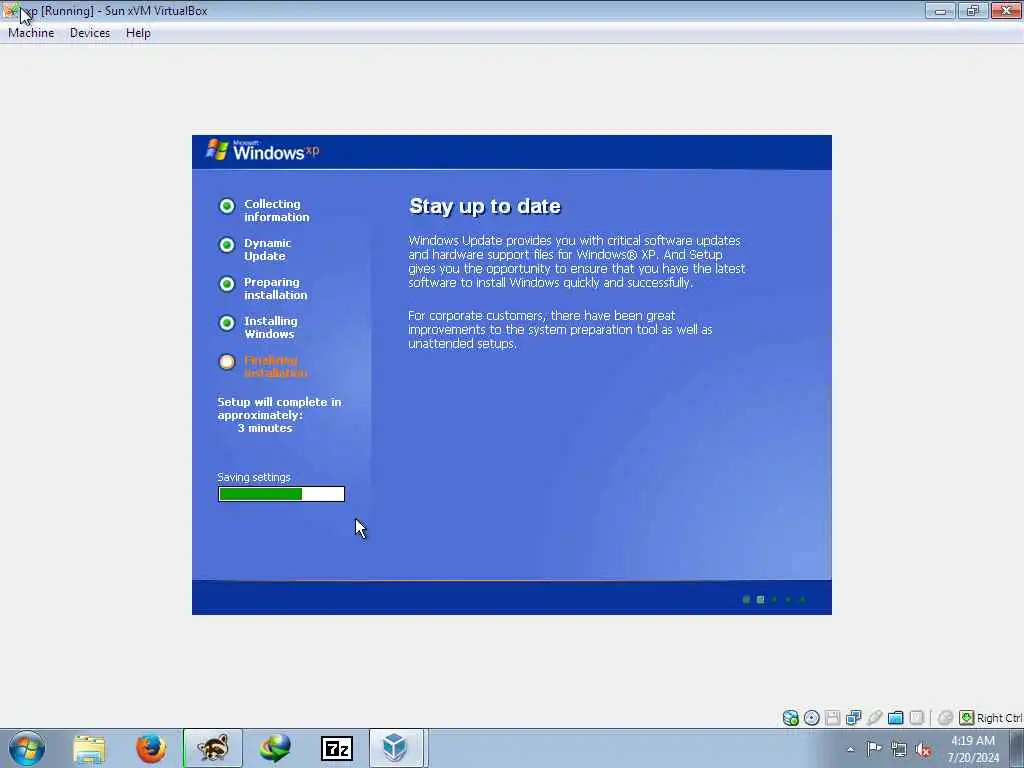This screenshot has width=1024, height=768.
Task: Click the mouse integration status icon
Action: (945, 718)
